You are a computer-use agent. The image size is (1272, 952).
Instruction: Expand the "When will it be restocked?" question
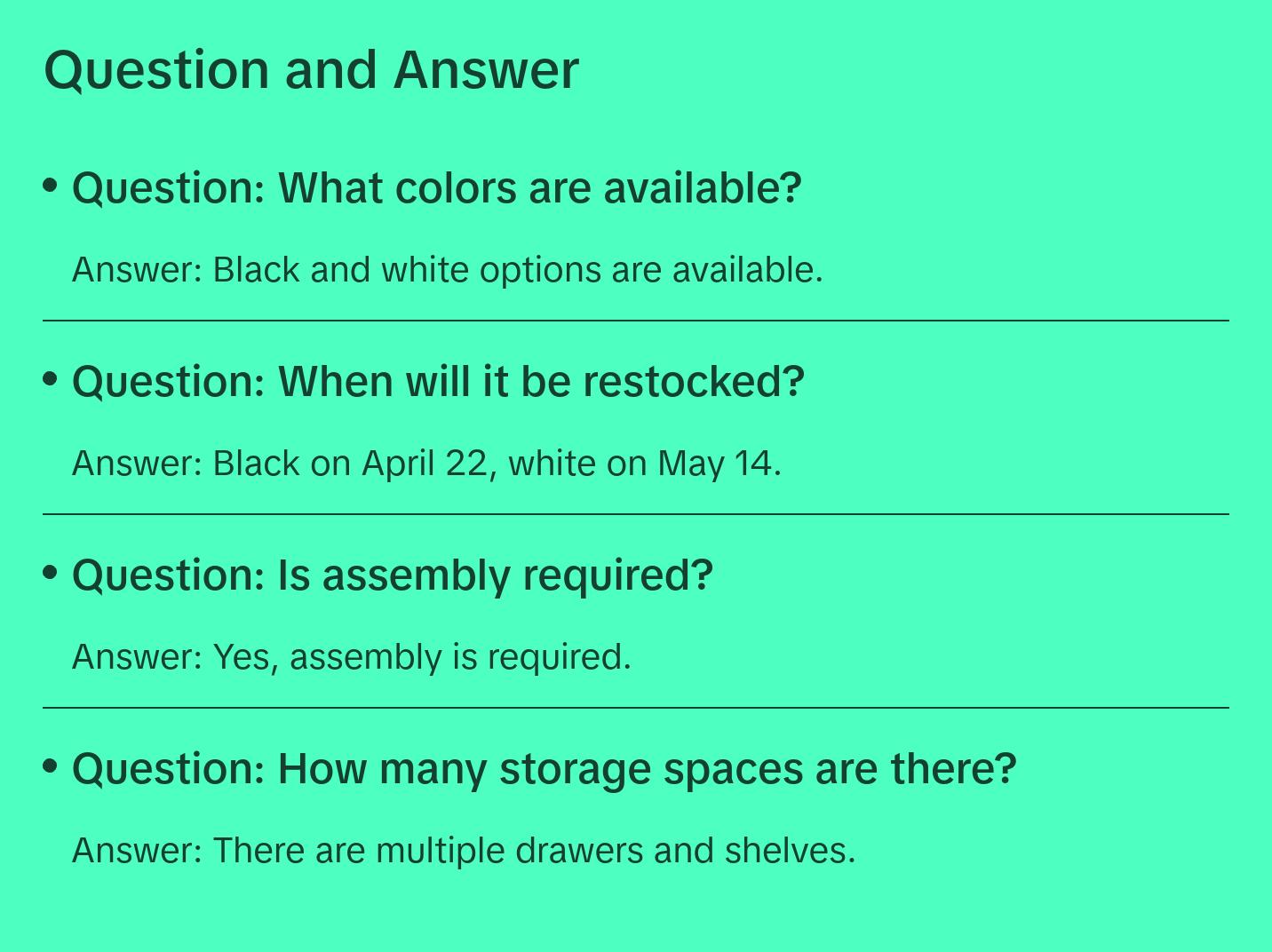438,382
